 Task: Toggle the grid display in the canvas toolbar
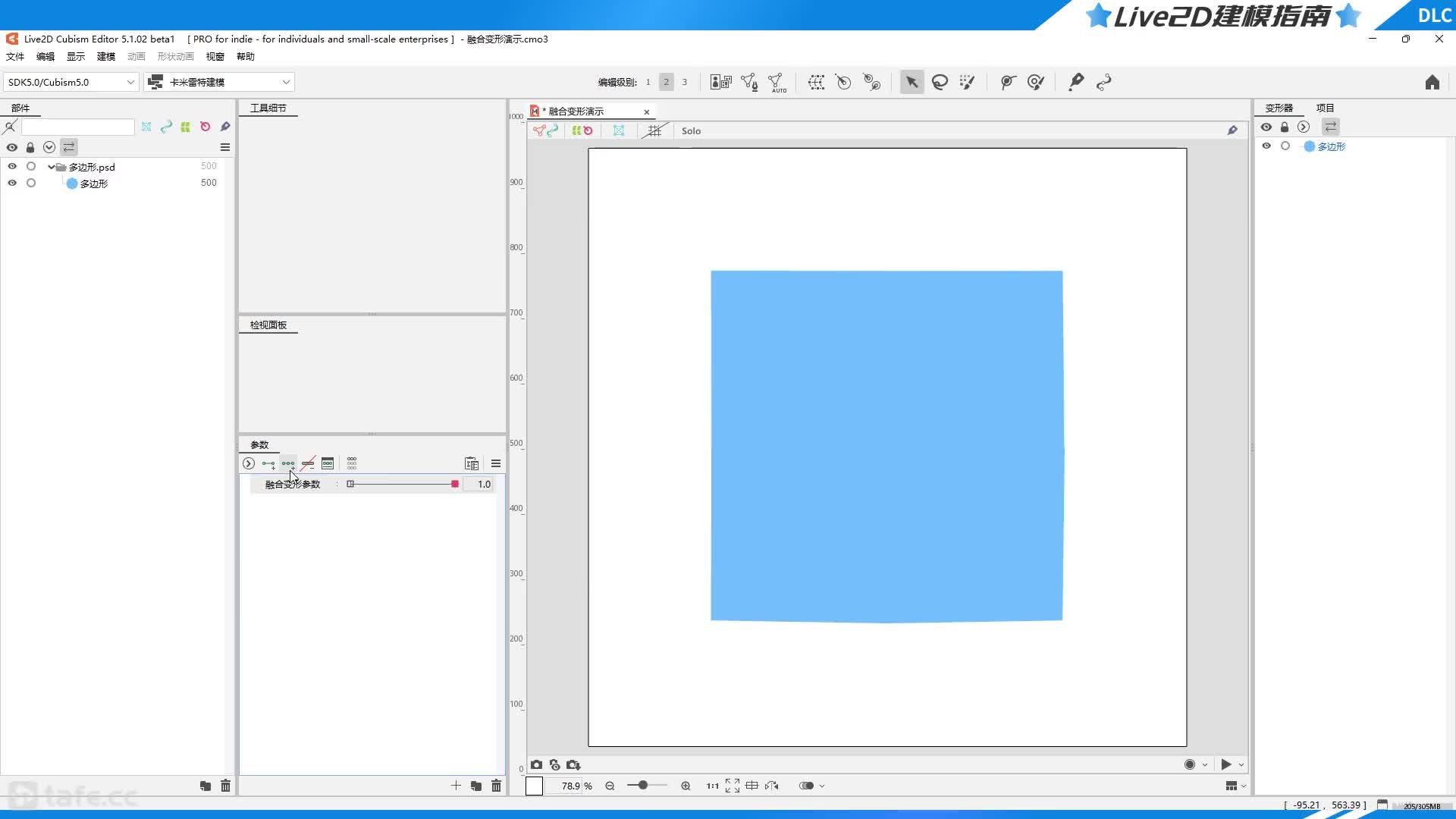[654, 130]
